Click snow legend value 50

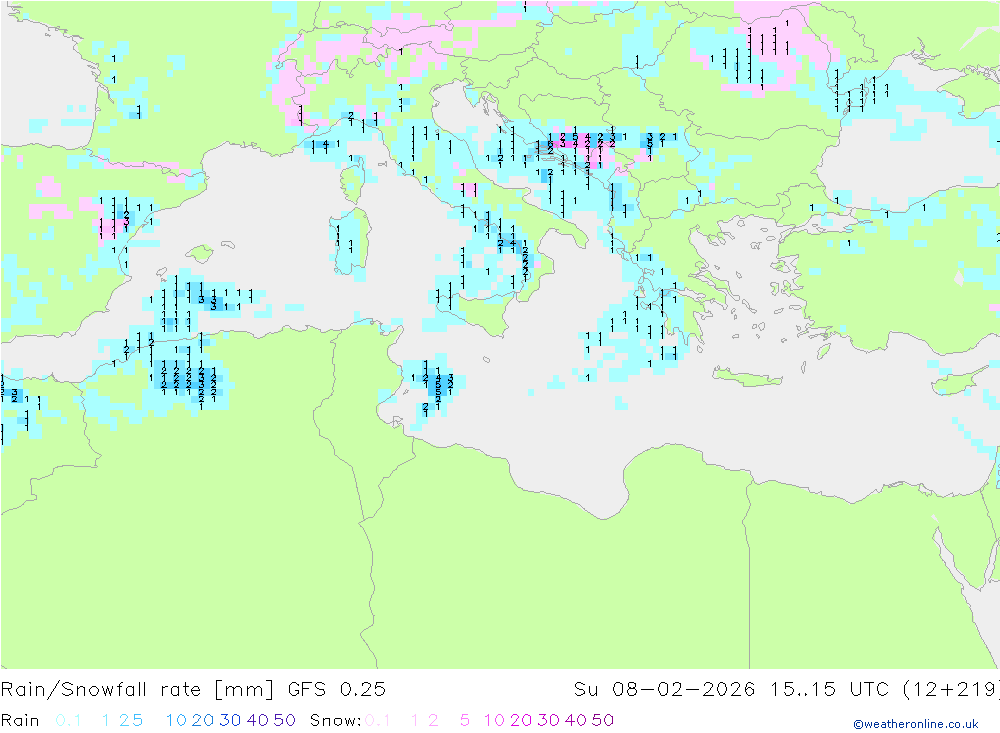603,720
